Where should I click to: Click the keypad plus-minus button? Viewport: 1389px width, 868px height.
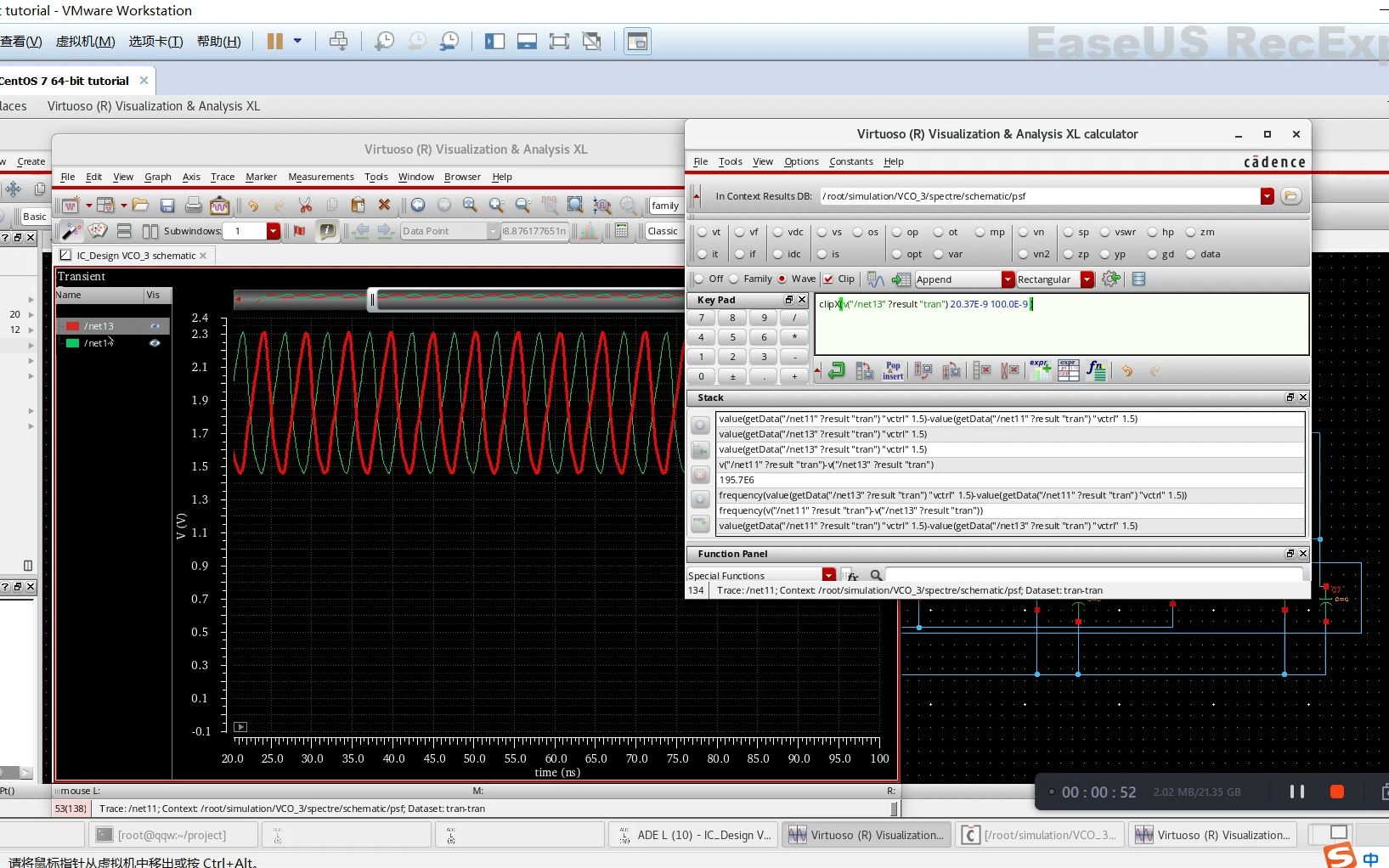coord(732,376)
